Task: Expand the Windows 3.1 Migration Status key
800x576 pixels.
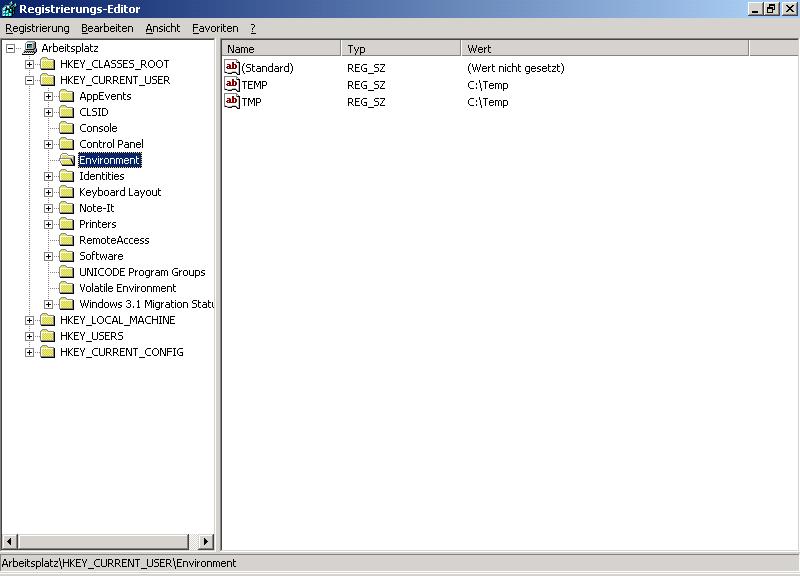Action: tap(48, 304)
